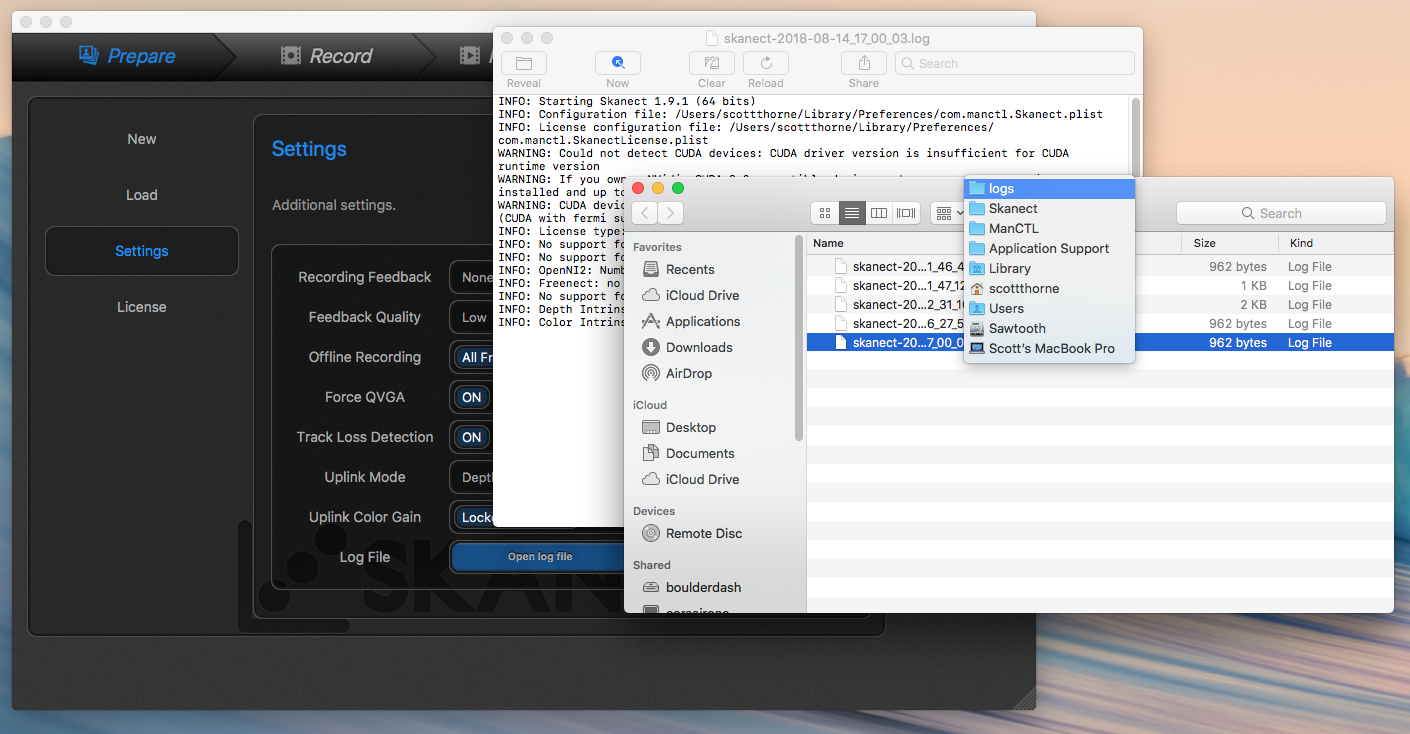Choose Skanect folder in the path popup
The width and height of the screenshot is (1410, 734).
[x=1049, y=208]
